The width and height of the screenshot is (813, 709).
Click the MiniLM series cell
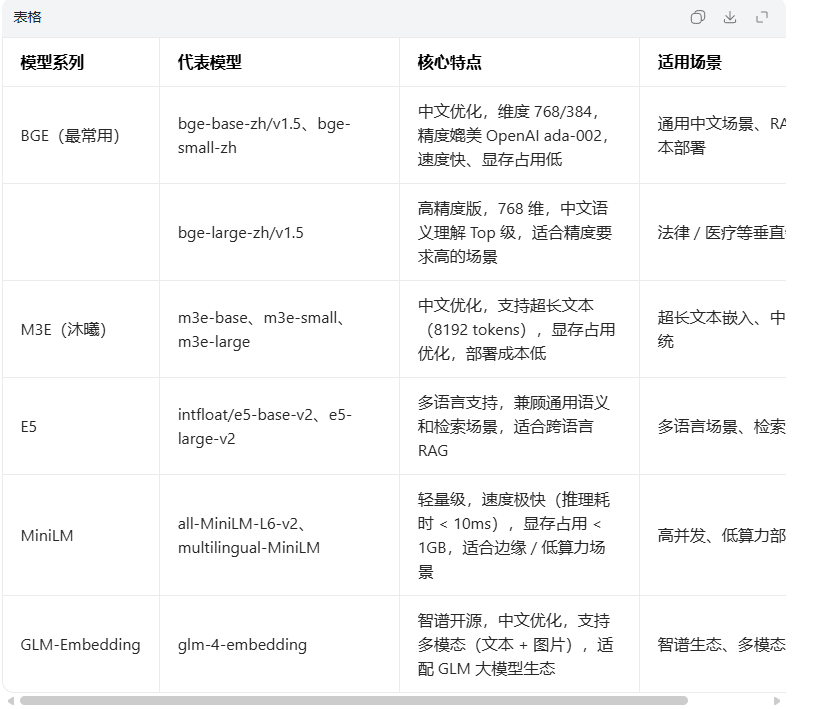click(81, 535)
